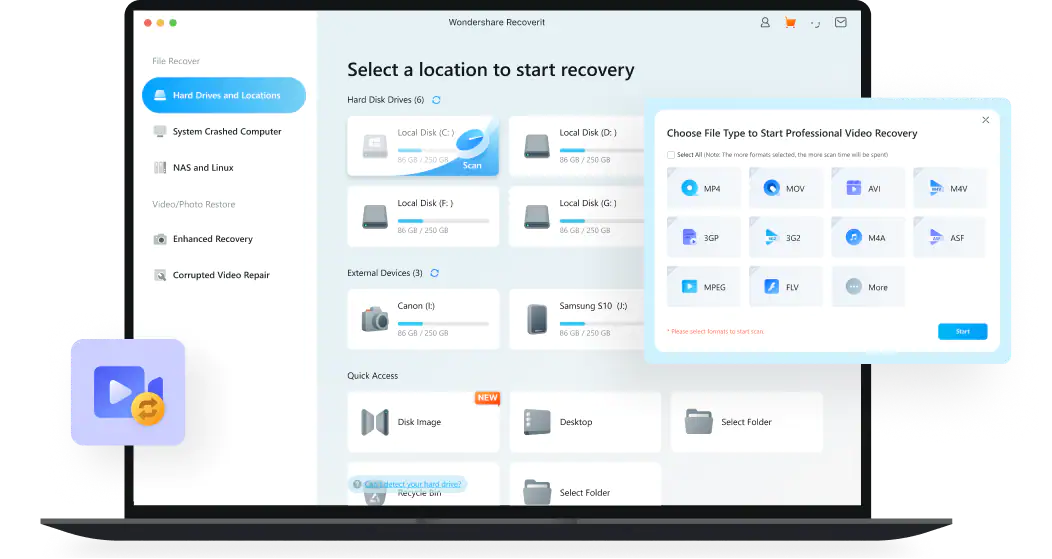1052x559 pixels.
Task: Check the MP4 file type
Action: pyautogui.click(x=703, y=189)
